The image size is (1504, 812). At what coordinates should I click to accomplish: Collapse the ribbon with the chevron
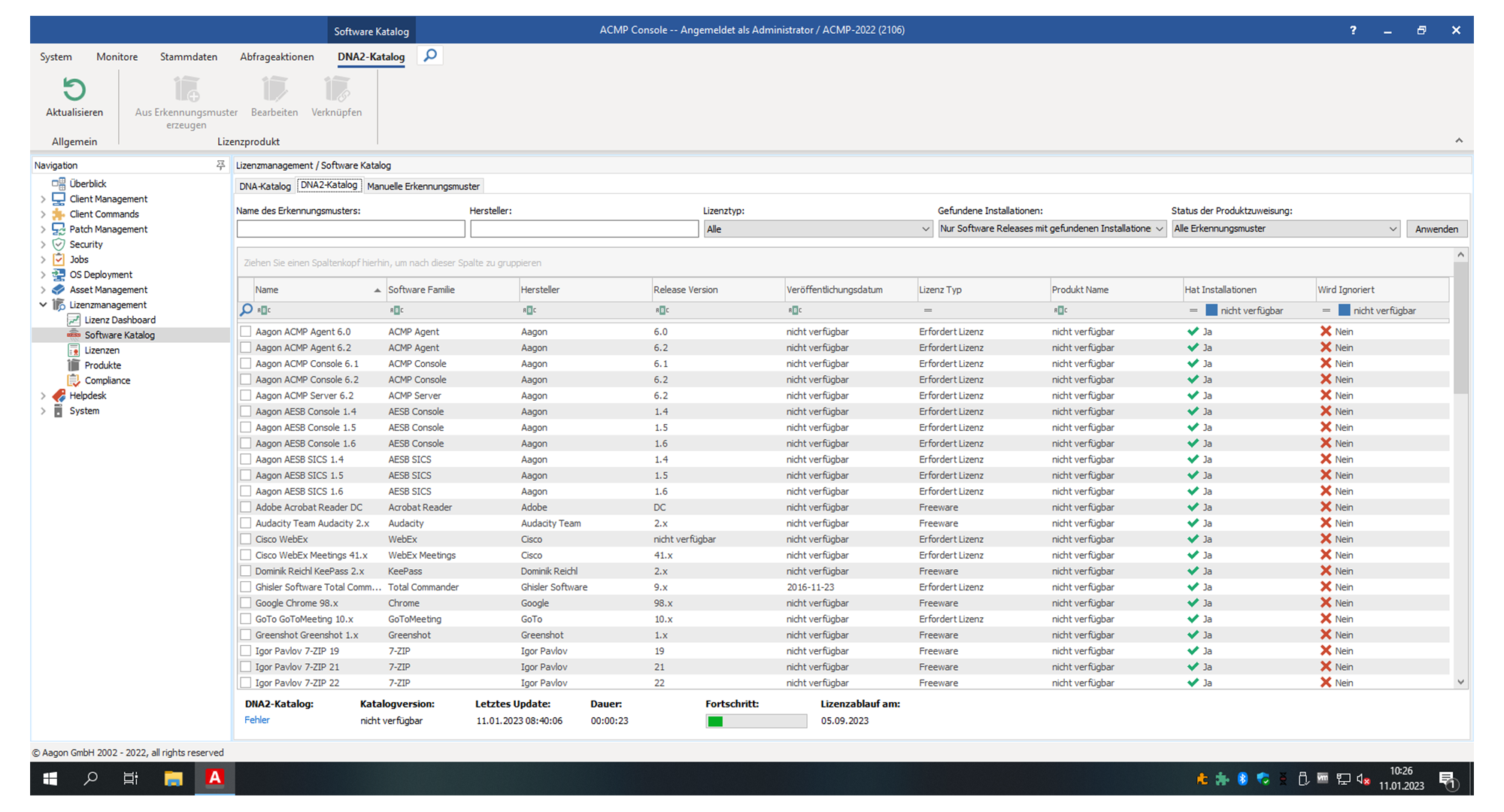[1459, 141]
